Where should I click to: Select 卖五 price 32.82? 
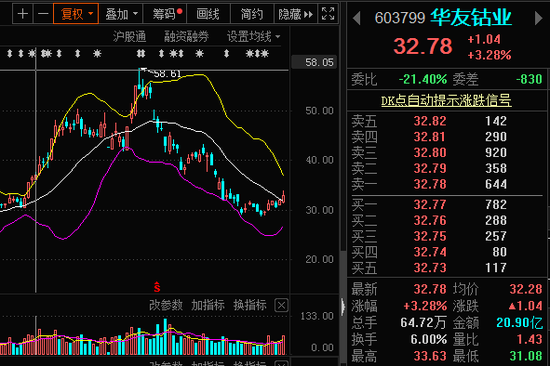pos(430,121)
